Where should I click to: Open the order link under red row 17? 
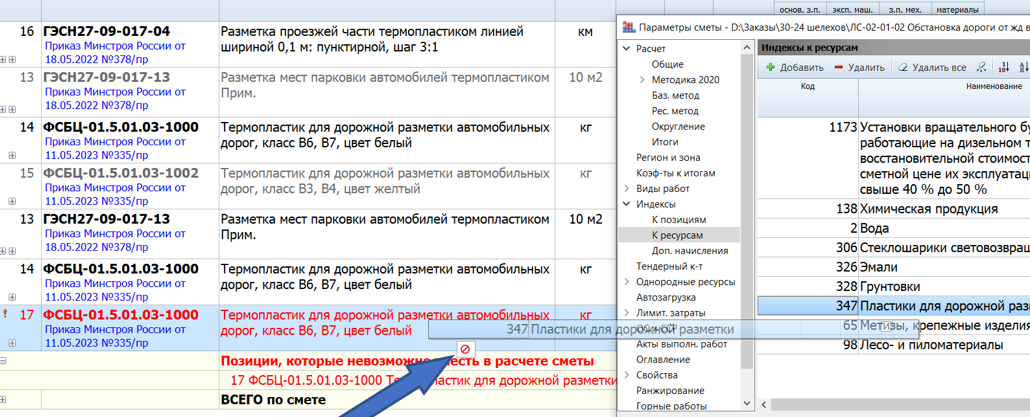click(116, 336)
